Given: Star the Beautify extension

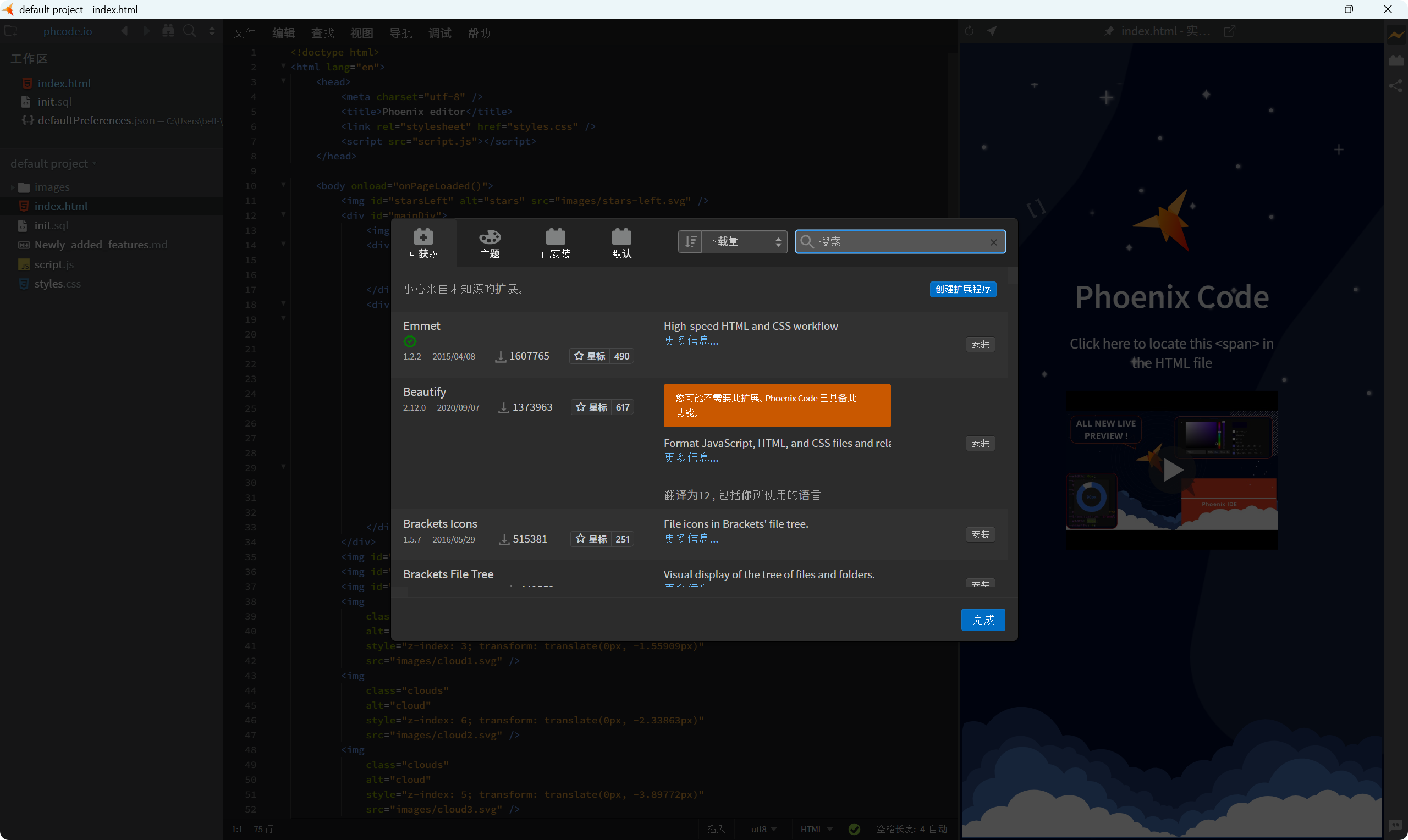Looking at the screenshot, I should click(591, 407).
